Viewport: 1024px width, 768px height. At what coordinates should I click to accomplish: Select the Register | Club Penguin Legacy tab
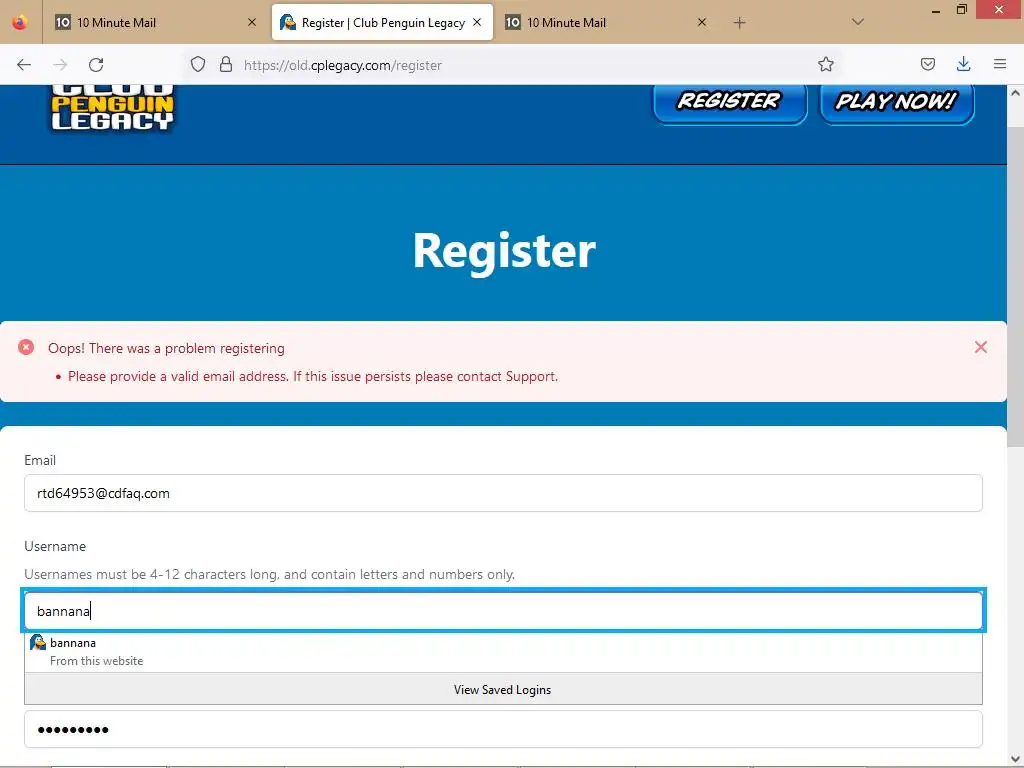pyautogui.click(x=382, y=22)
